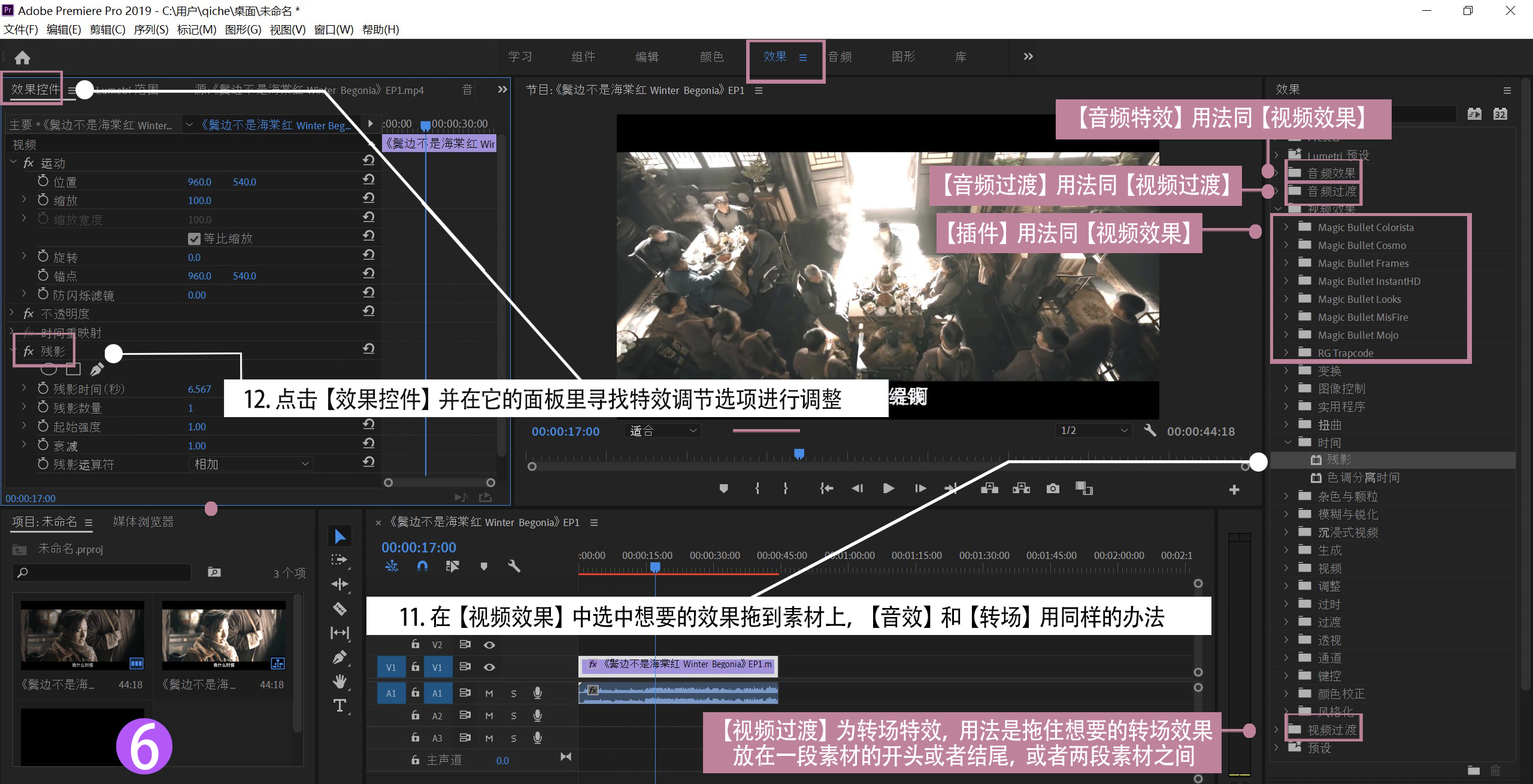Select the Pen tool in toolbar
The image size is (1533, 784).
point(340,657)
